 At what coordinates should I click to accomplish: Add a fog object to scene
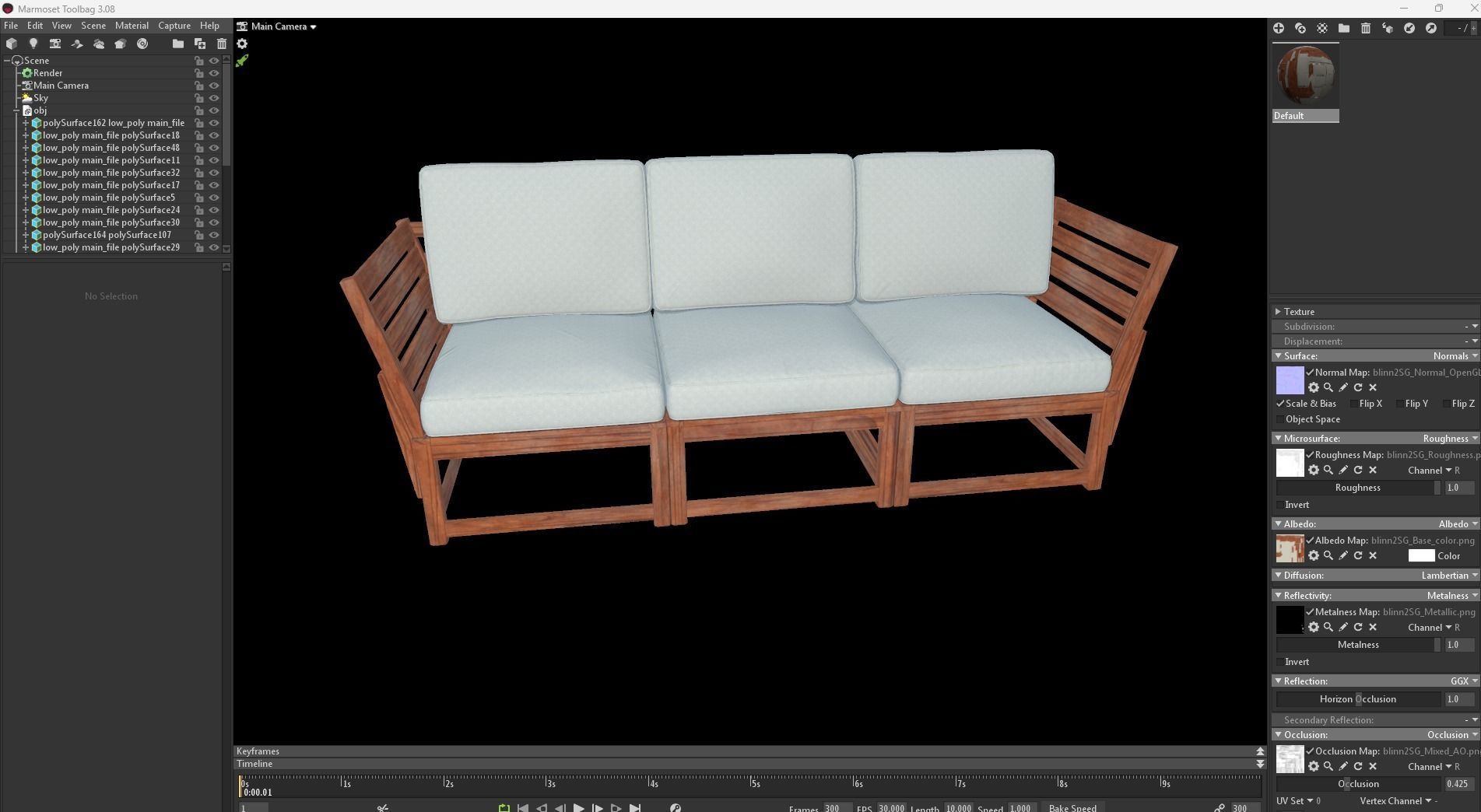99,44
